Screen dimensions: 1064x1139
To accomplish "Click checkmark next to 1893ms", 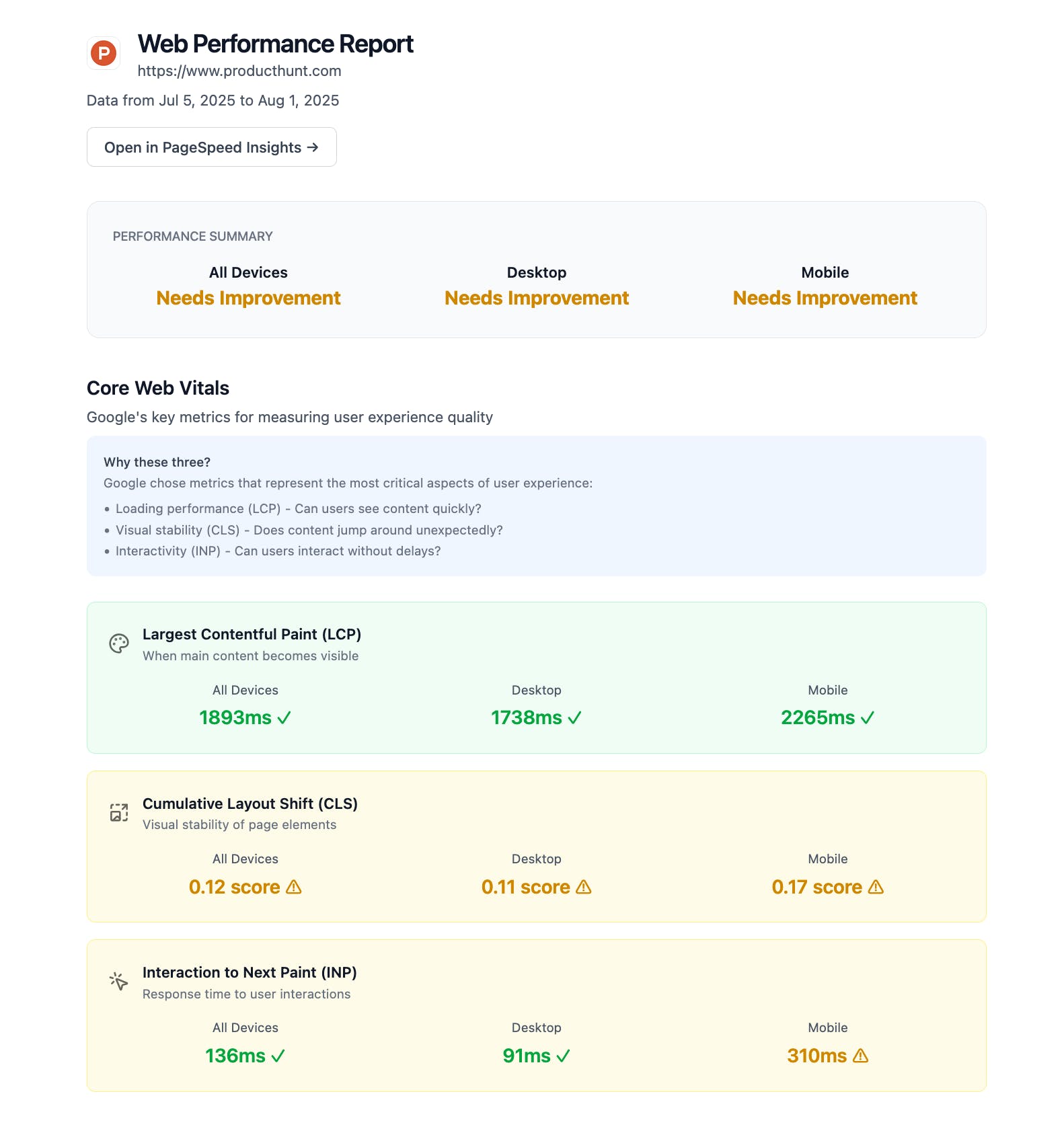I will click(284, 718).
